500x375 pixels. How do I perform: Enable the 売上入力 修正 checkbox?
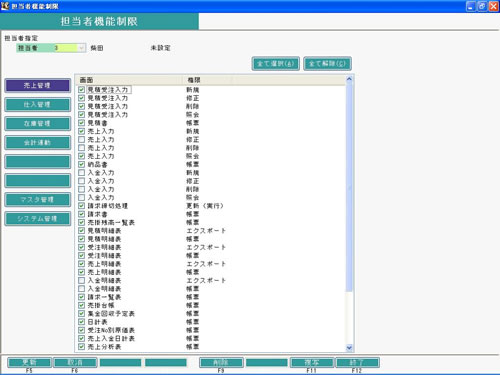[x=81, y=139]
